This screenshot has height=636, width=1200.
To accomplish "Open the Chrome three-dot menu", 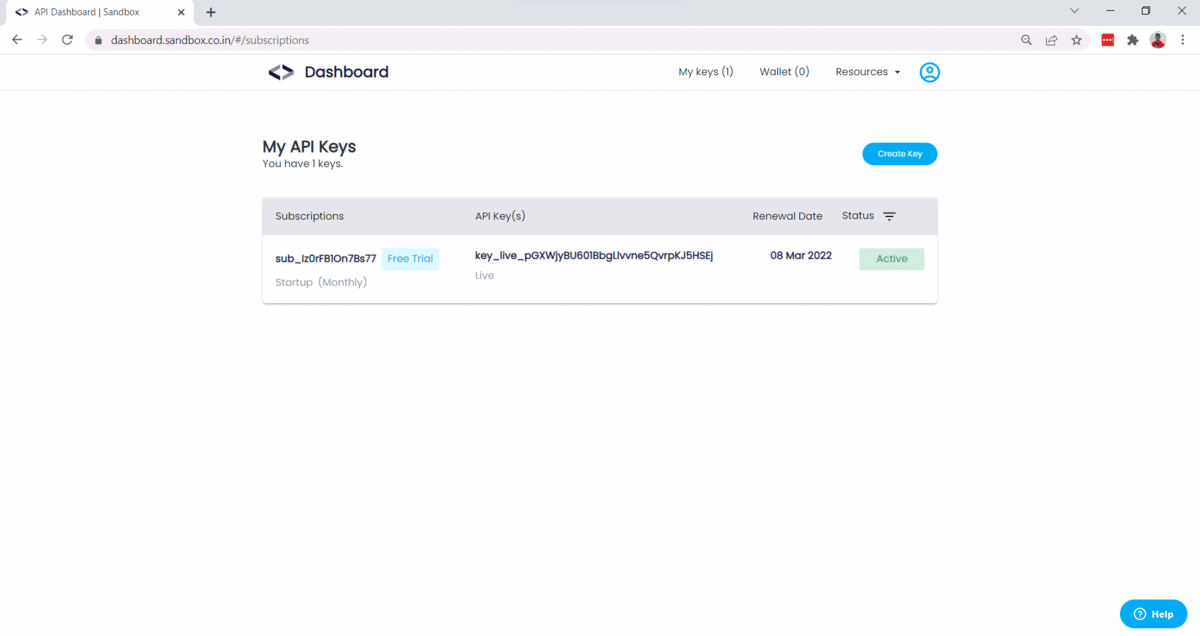I will coord(1182,40).
